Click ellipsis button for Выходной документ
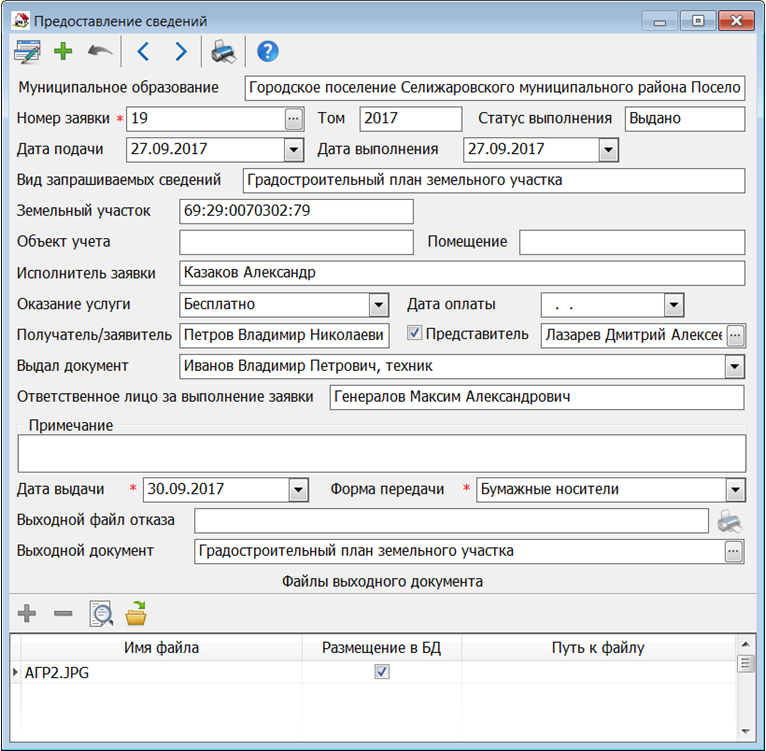The image size is (766, 751). point(735,551)
